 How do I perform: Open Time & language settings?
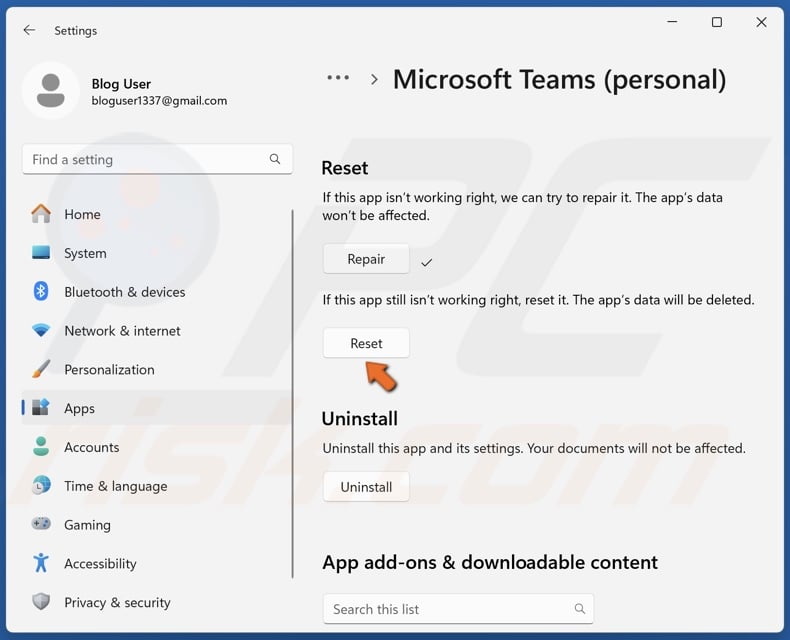tap(115, 486)
